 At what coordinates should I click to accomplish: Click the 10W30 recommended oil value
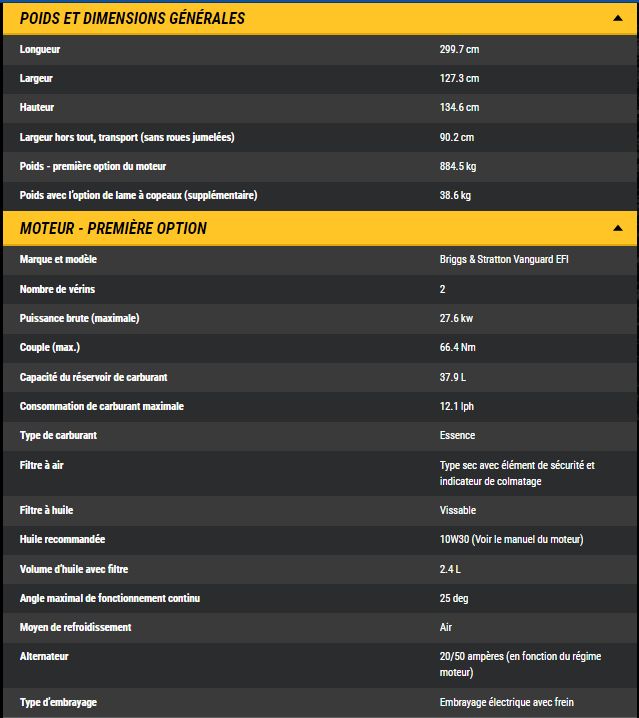511,539
